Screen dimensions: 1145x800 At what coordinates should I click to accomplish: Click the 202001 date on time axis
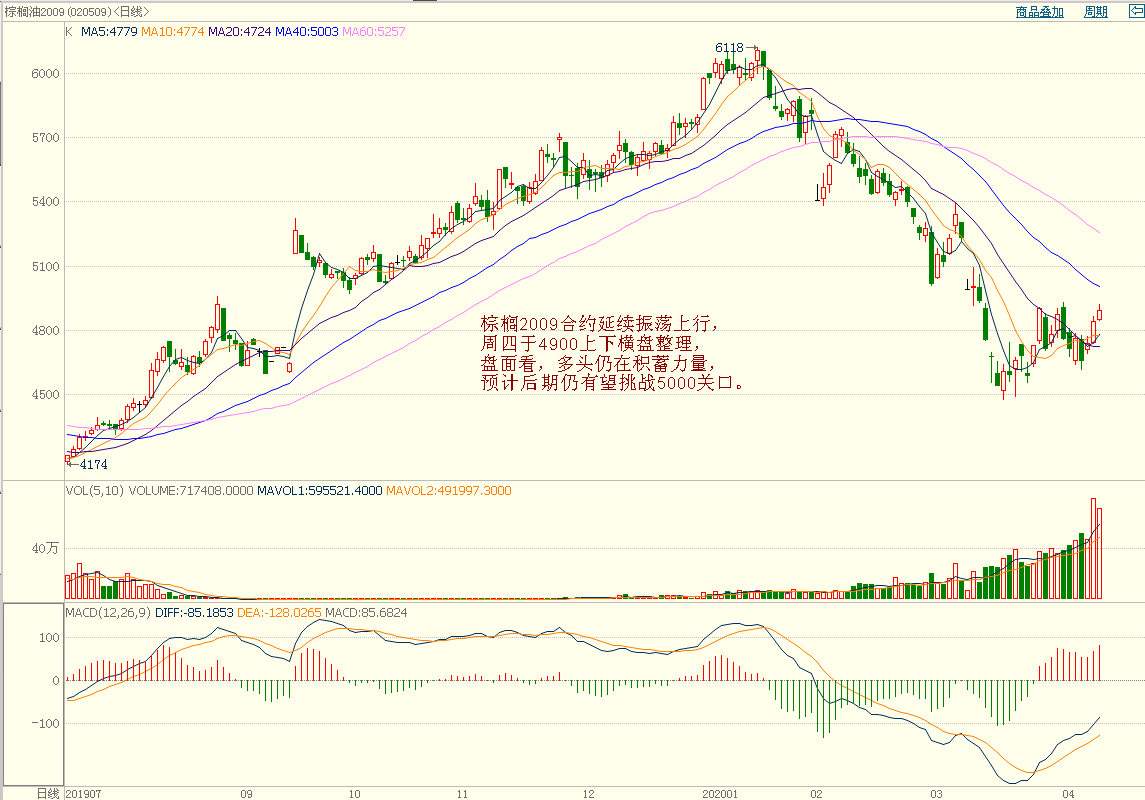click(720, 793)
